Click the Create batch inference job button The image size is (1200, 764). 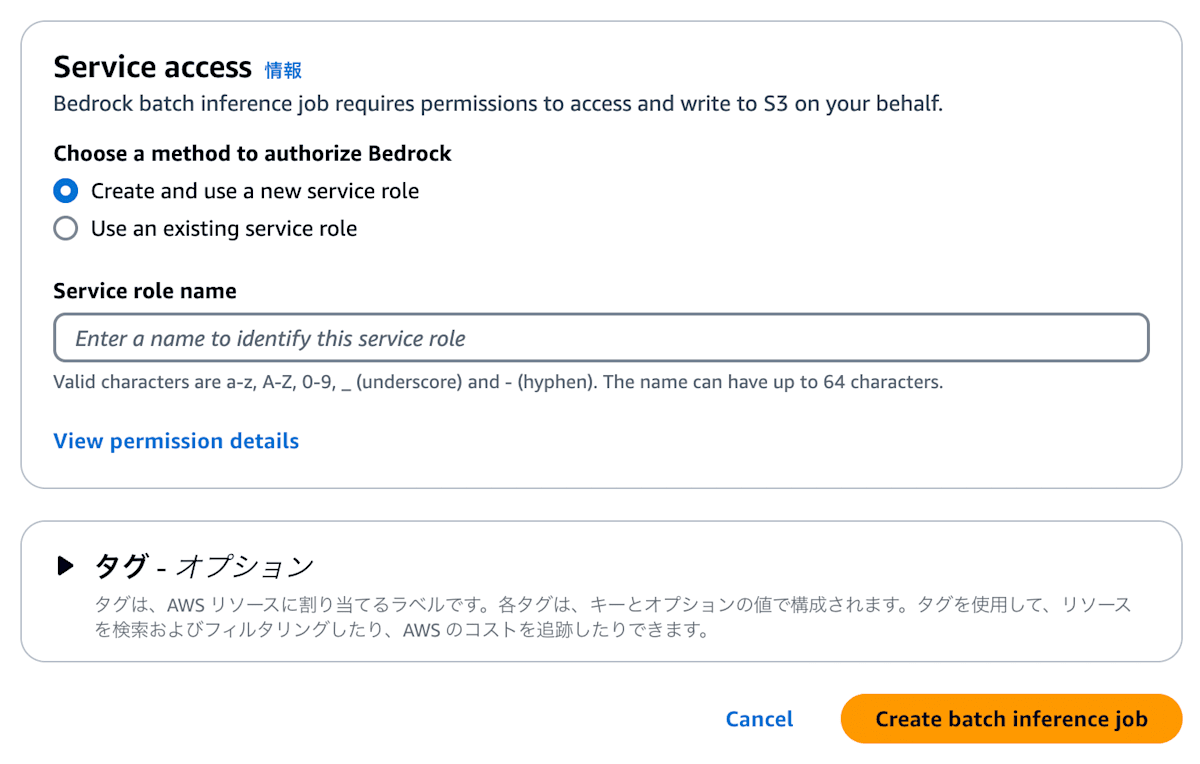point(1011,719)
